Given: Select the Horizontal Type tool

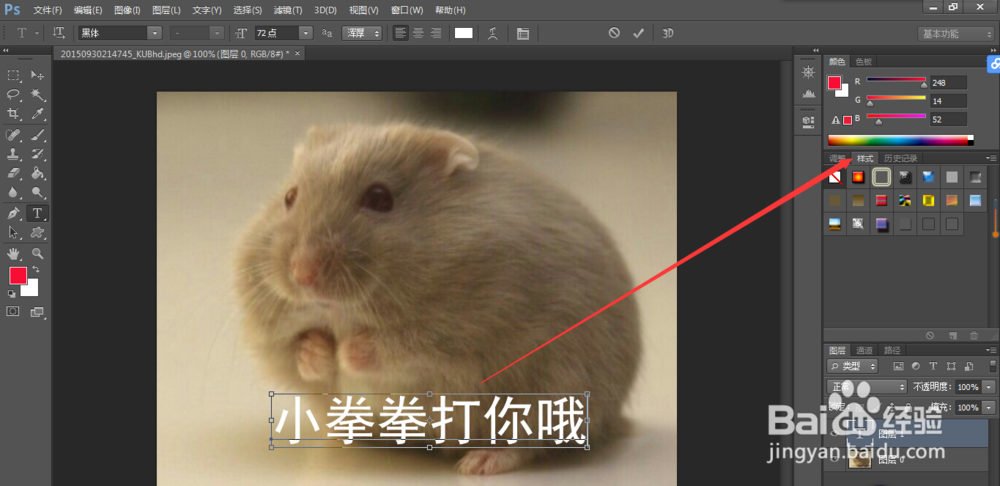Looking at the screenshot, I should coord(38,213).
